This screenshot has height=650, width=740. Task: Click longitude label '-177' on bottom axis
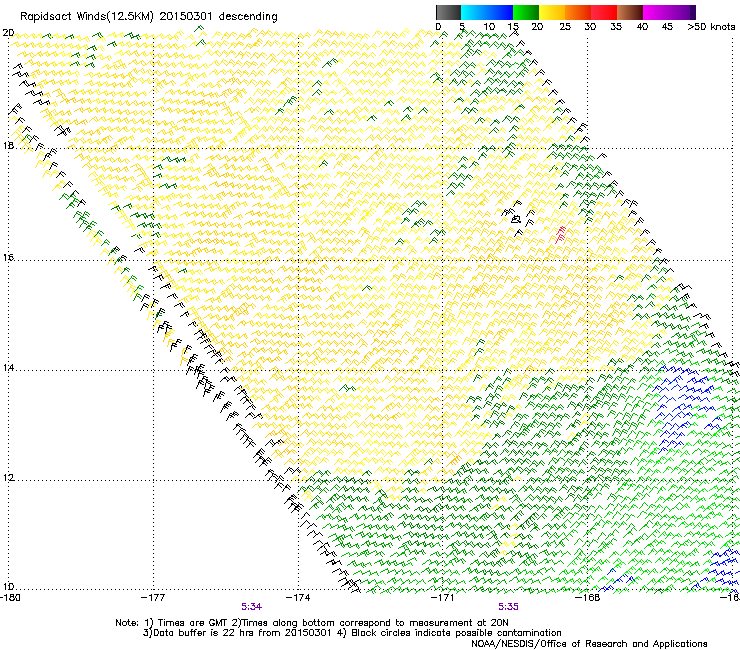pyautogui.click(x=153, y=598)
